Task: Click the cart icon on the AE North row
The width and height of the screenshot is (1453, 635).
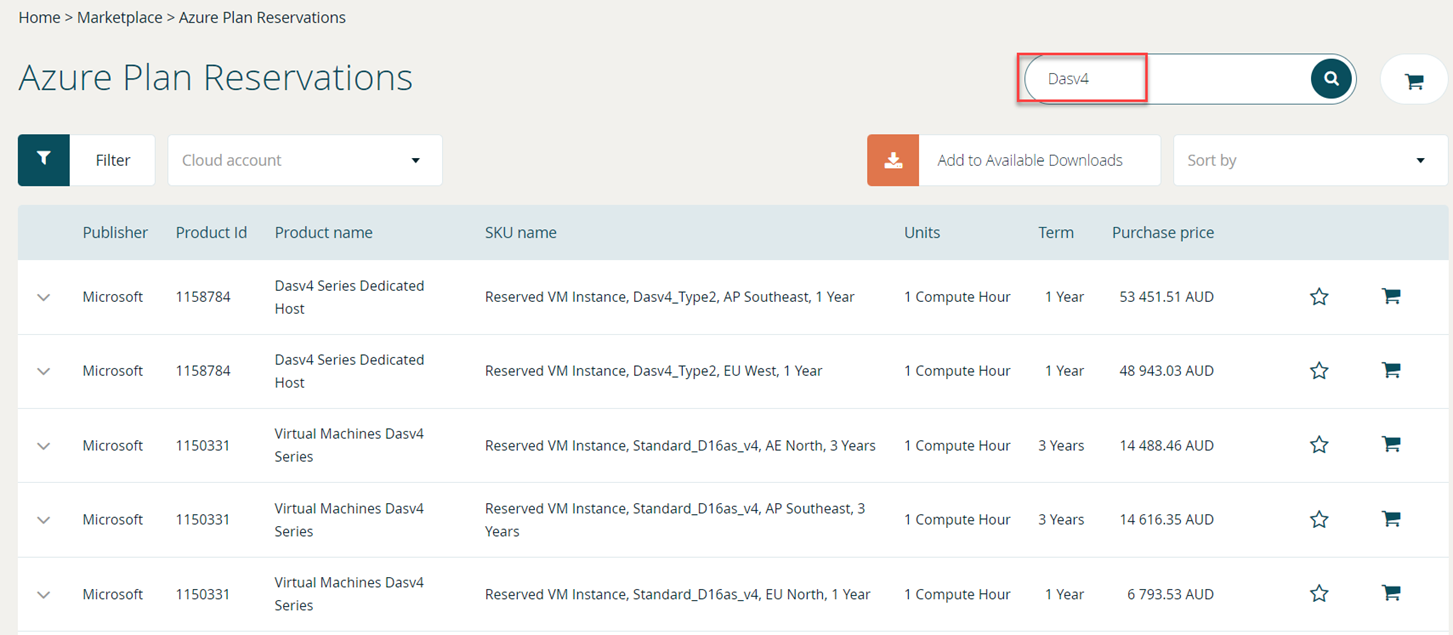Action: pos(1390,444)
